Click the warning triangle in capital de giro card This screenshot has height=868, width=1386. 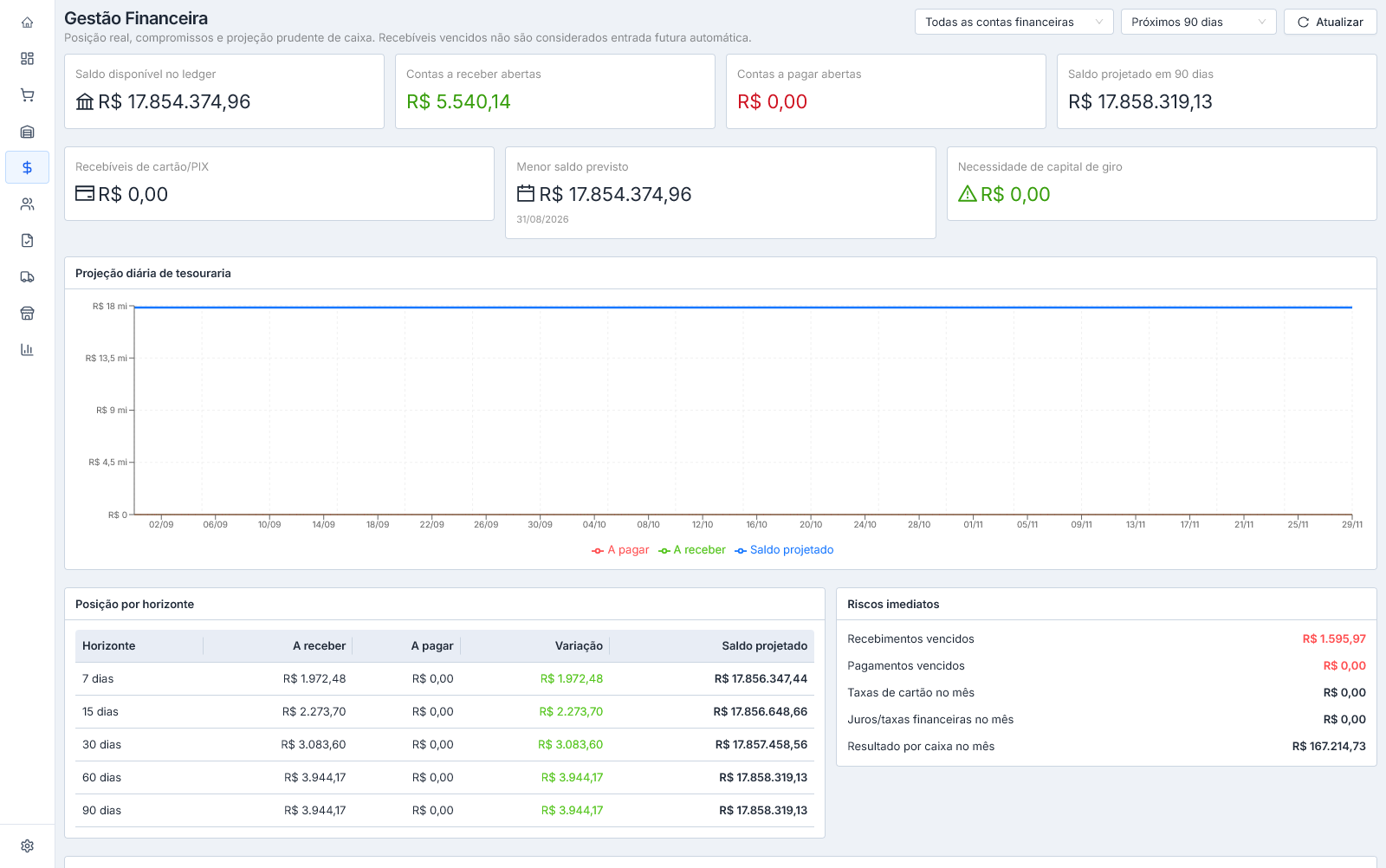[968, 194]
